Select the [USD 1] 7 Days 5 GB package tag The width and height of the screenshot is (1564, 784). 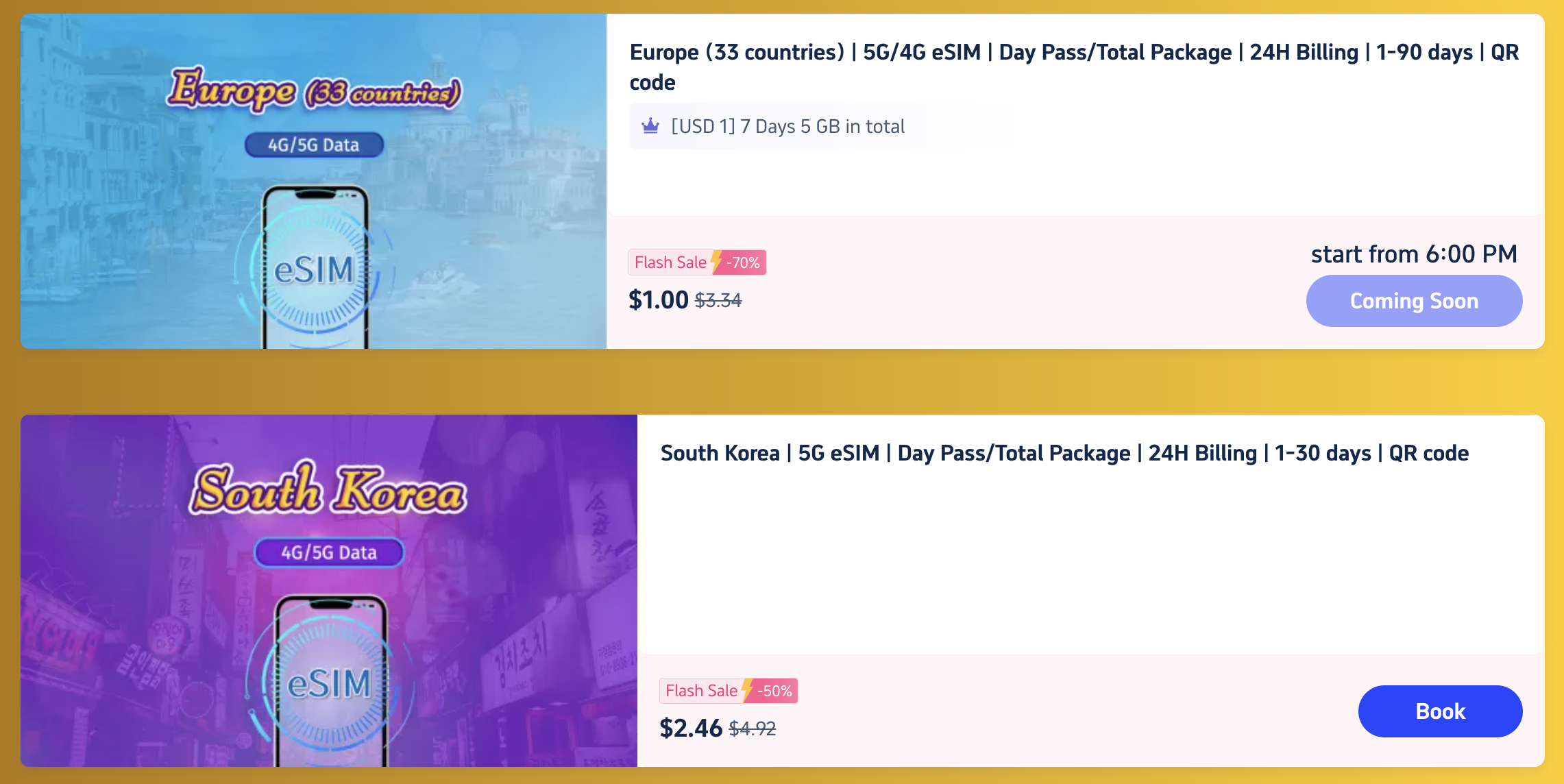click(788, 127)
